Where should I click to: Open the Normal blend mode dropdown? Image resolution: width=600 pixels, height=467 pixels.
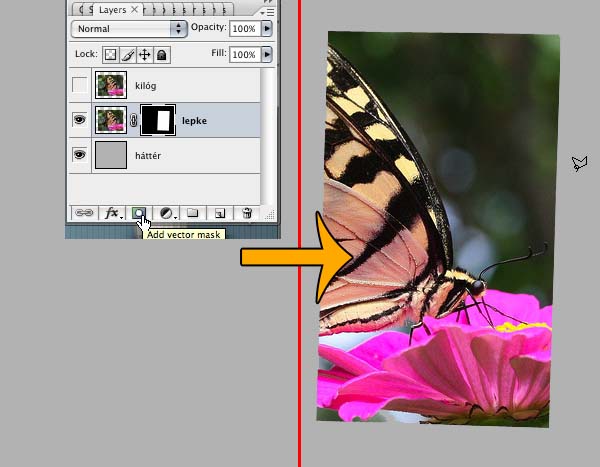[129, 29]
